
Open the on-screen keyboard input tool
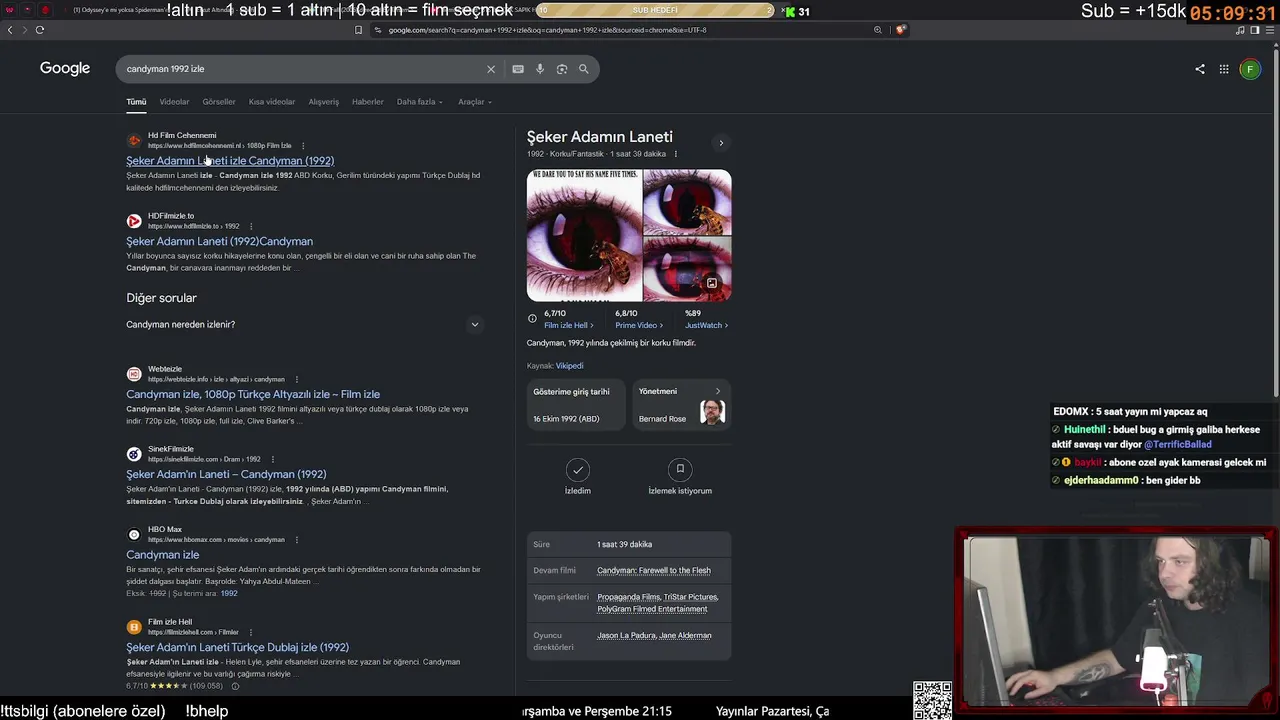[x=518, y=69]
